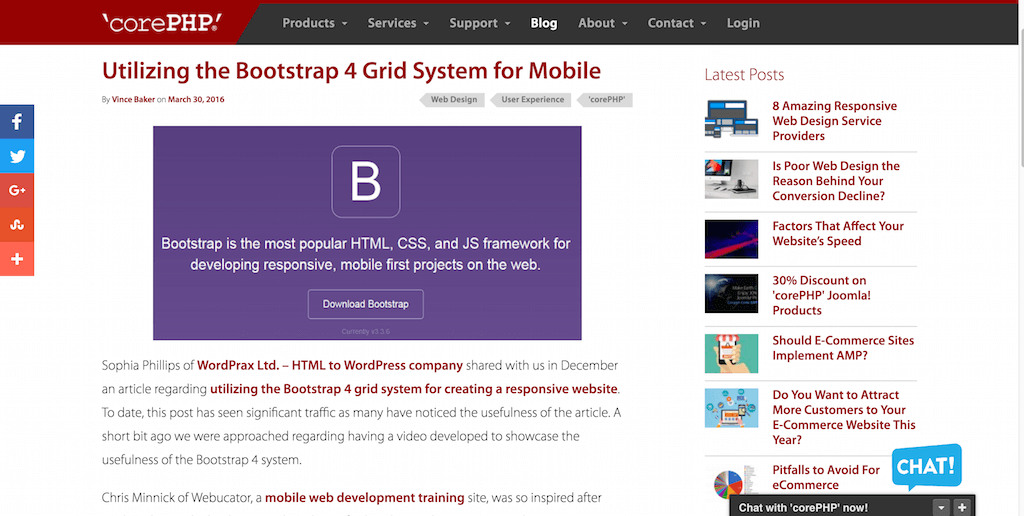Open the Bootstrap 4 grid system article link
The image size is (1024, 516).
(x=413, y=389)
